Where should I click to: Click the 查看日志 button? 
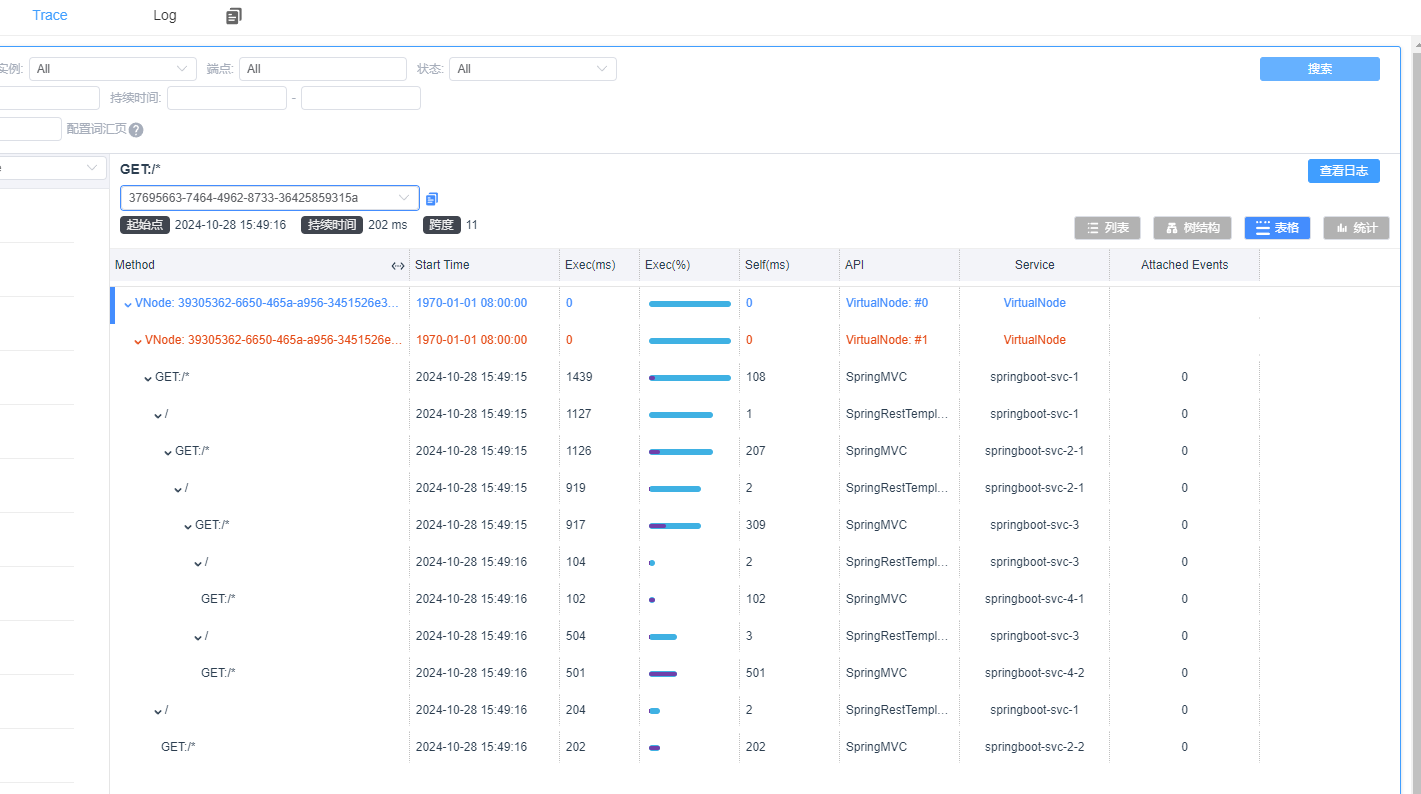(1344, 171)
